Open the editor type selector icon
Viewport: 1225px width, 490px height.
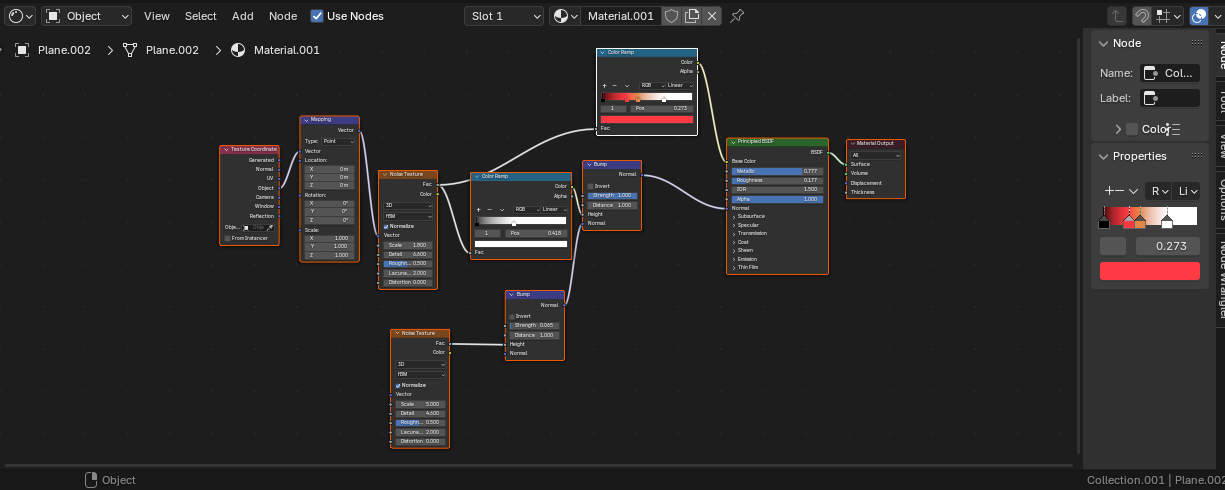[20, 16]
